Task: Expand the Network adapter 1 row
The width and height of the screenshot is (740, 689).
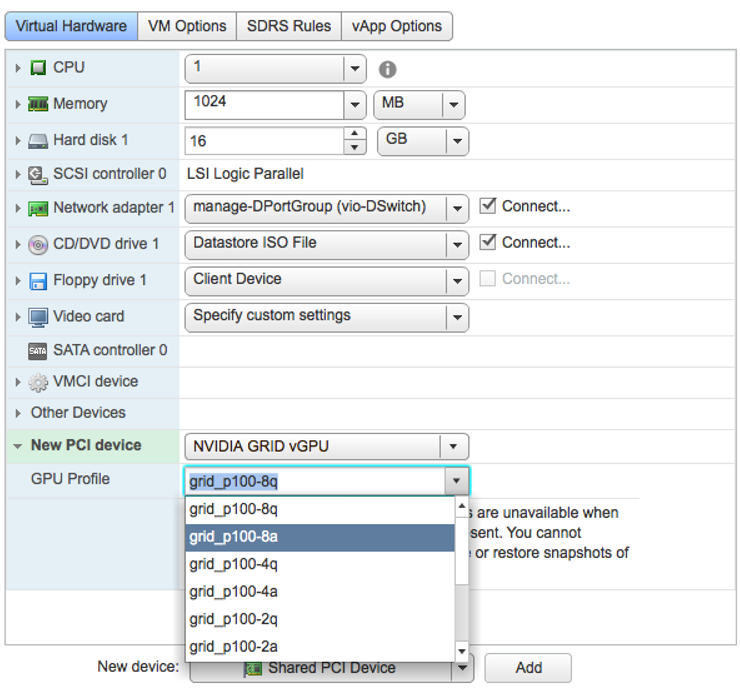Action: click(x=18, y=208)
